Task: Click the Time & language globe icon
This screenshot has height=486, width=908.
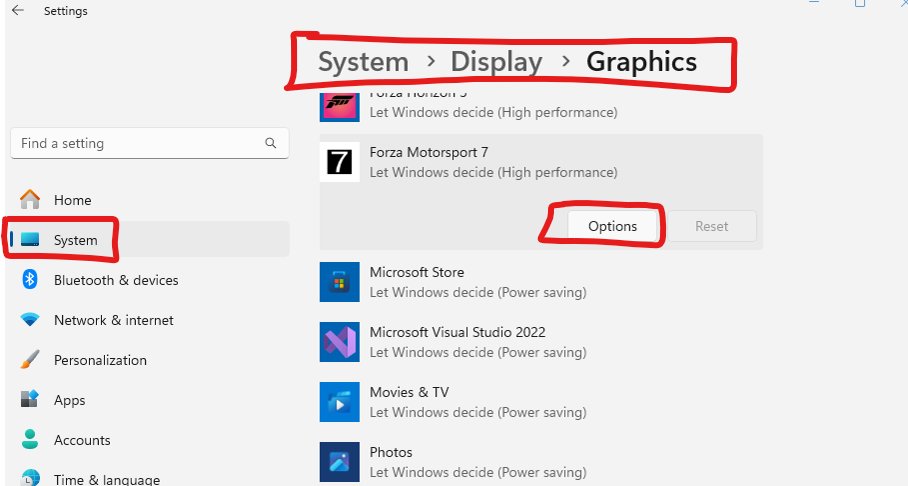Action: click(30, 478)
